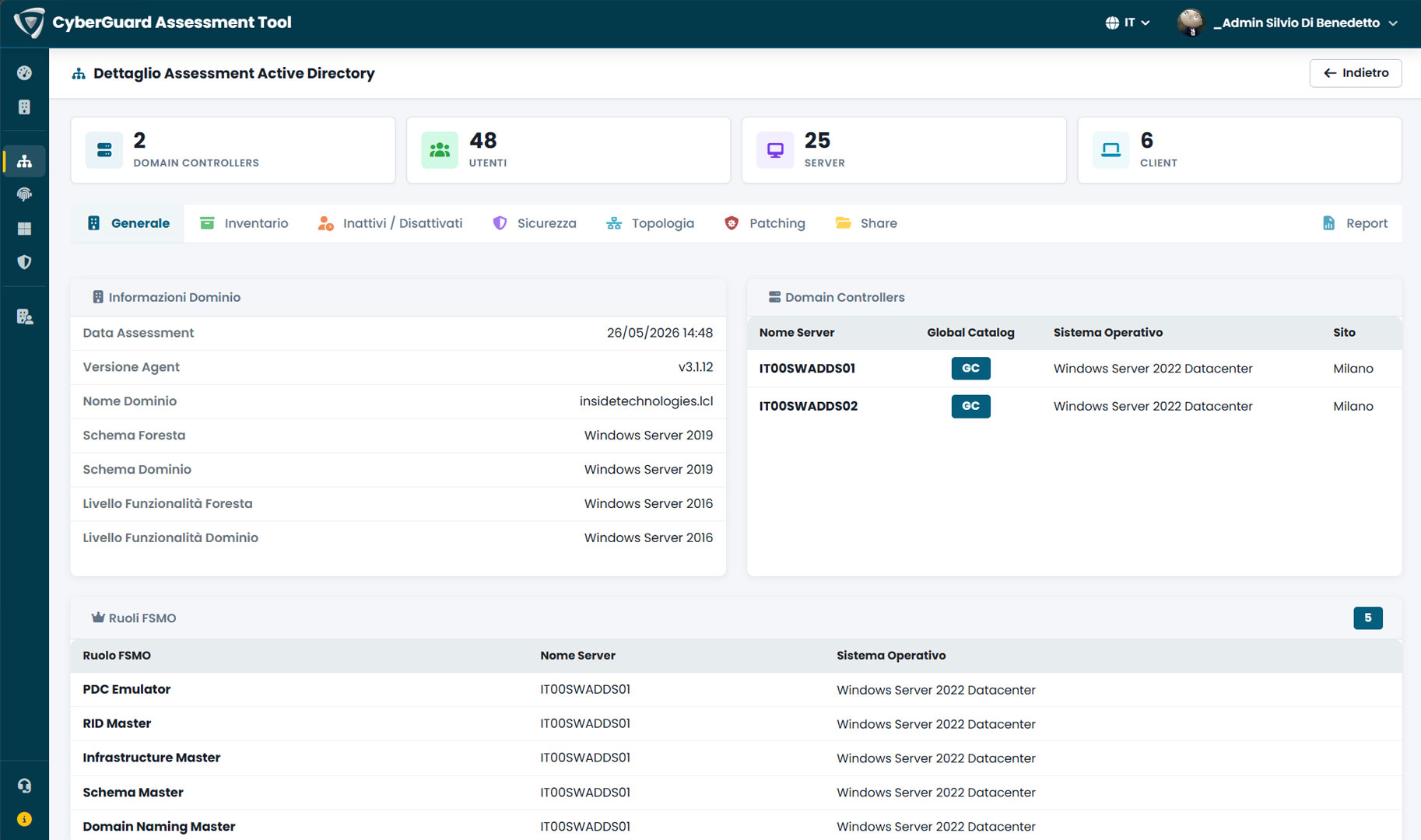Click the FSMO count badge 5

1367,618
